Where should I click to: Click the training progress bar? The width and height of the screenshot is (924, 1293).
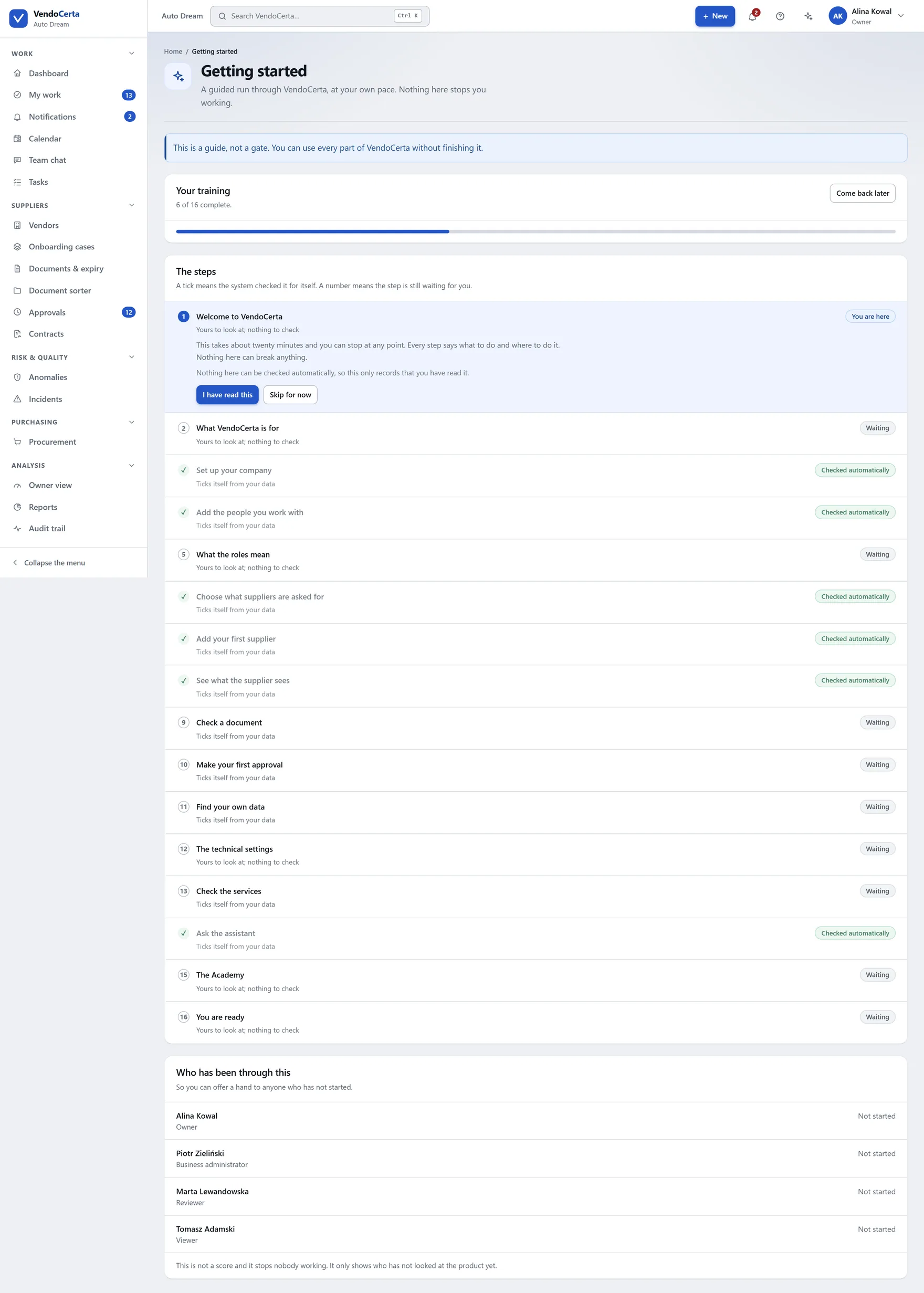(535, 232)
